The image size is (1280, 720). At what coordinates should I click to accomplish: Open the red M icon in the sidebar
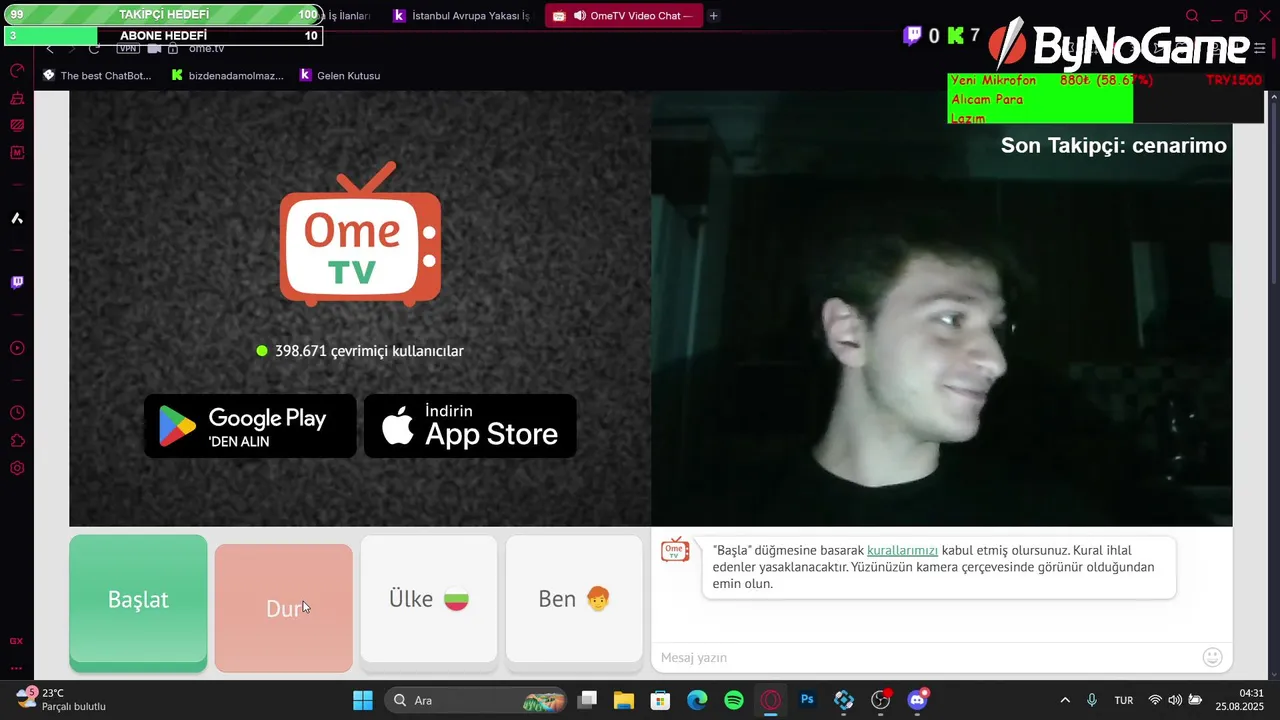click(x=17, y=153)
